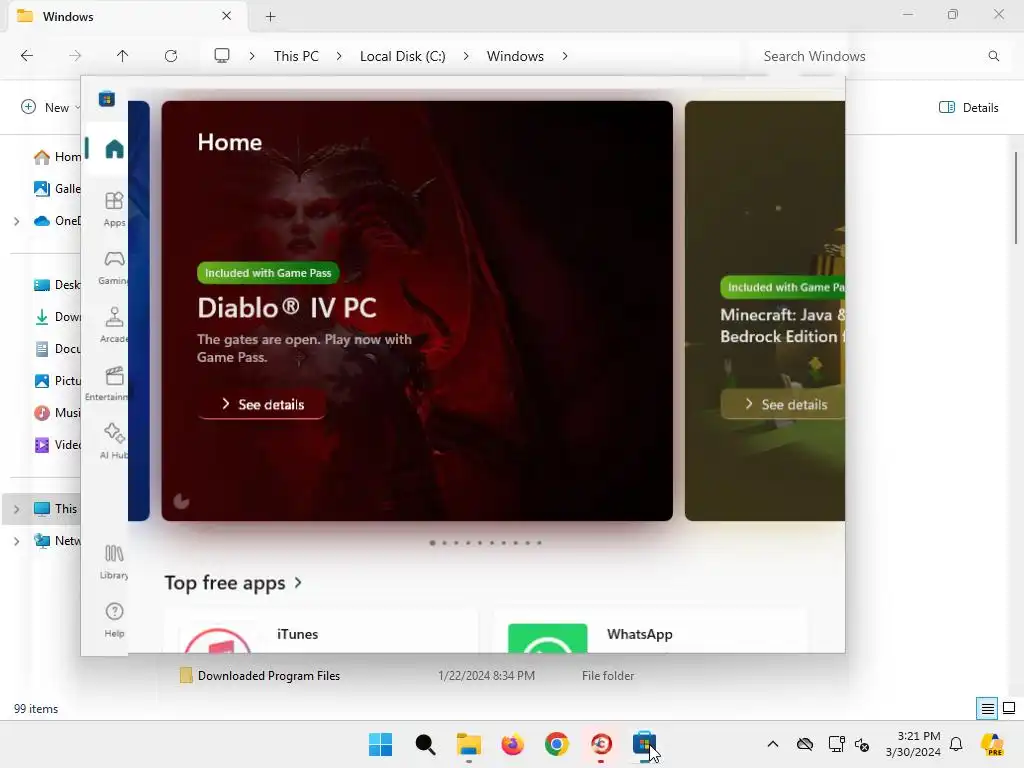Click the PC icon in address bar
Viewport: 1024px width, 768px height.
(222, 56)
